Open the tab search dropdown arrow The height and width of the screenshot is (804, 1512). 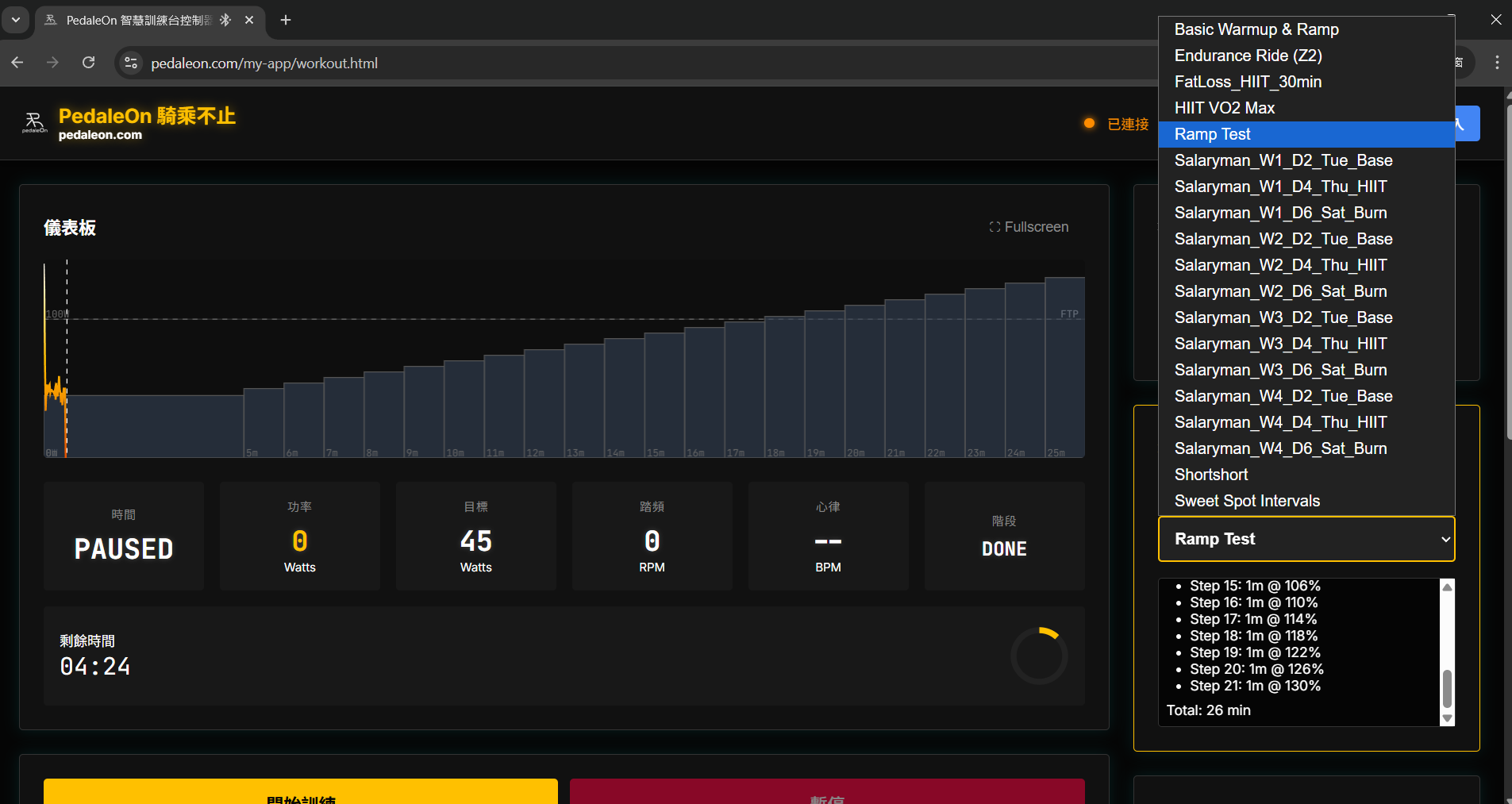(x=16, y=20)
